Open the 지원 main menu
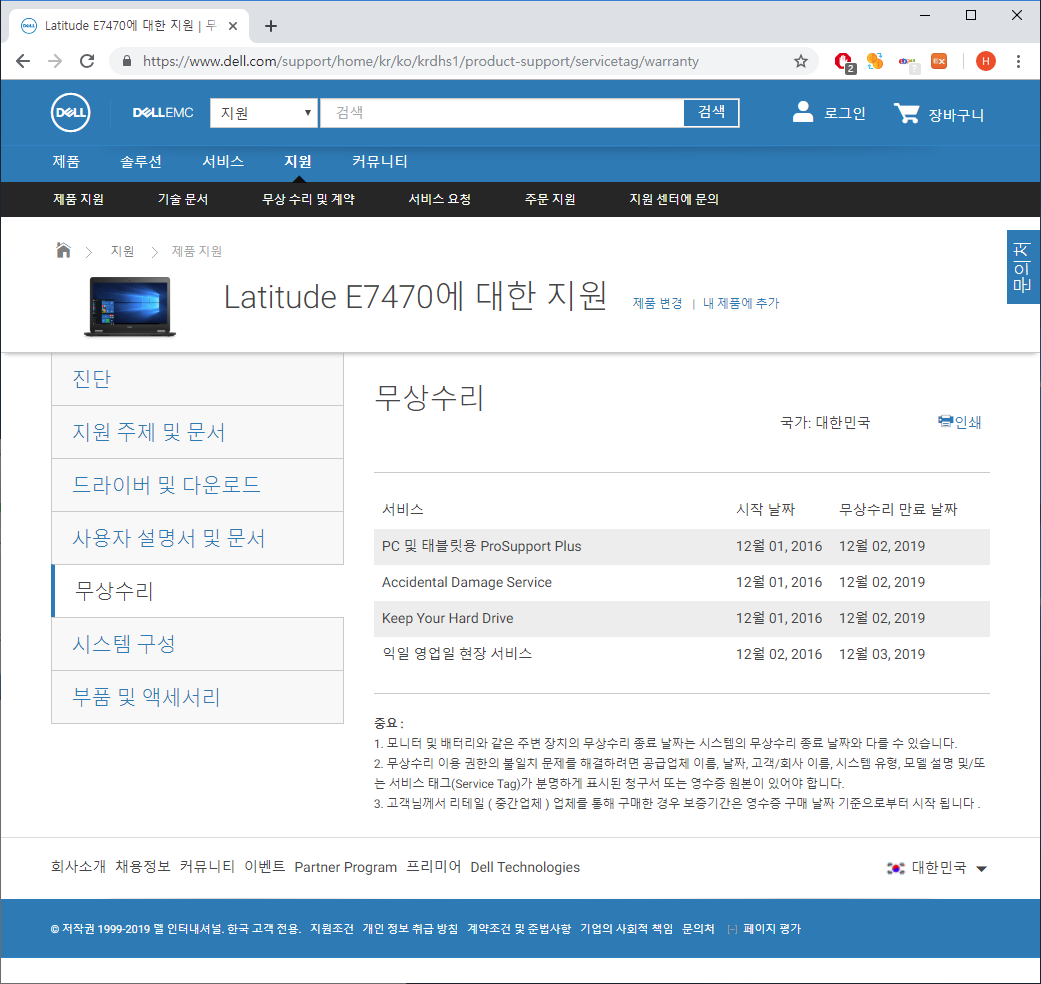Screen dimensions: 1041x984 tap(298, 161)
